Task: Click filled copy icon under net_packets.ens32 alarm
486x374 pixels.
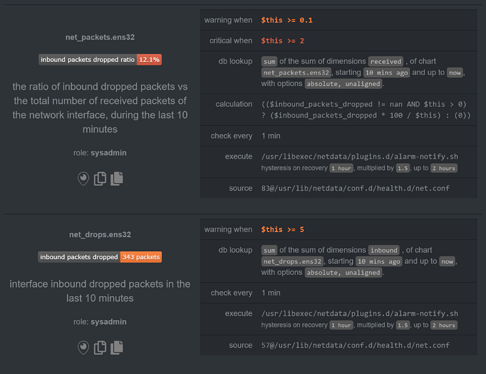Action: coord(117,179)
